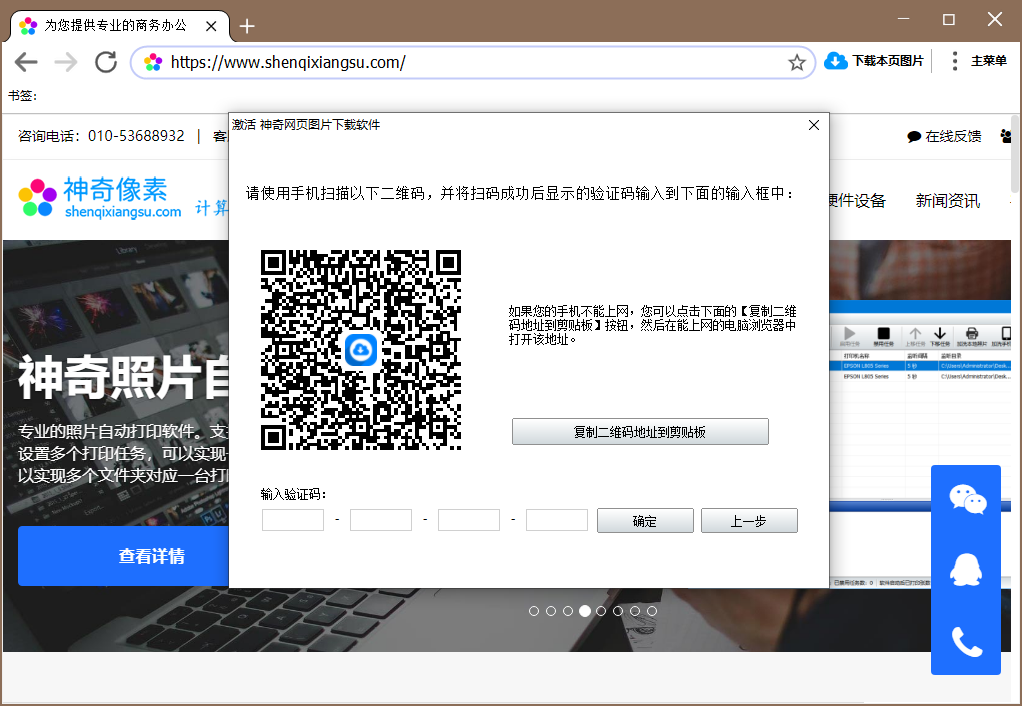Click the 书签: label in bookmarks bar
Image resolution: width=1022 pixels, height=706 pixels.
point(23,96)
